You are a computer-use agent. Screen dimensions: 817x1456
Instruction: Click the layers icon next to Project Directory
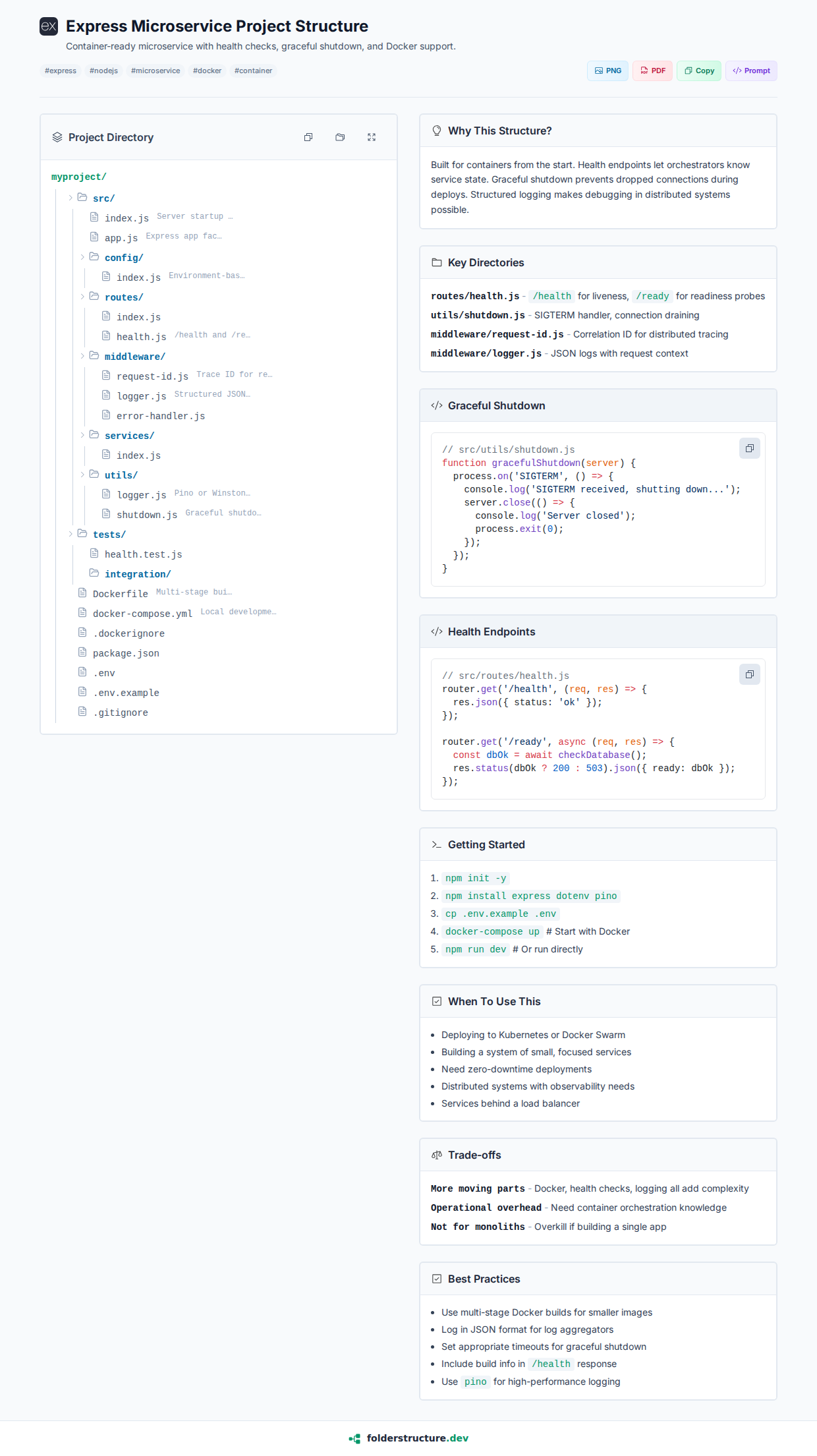pos(57,137)
